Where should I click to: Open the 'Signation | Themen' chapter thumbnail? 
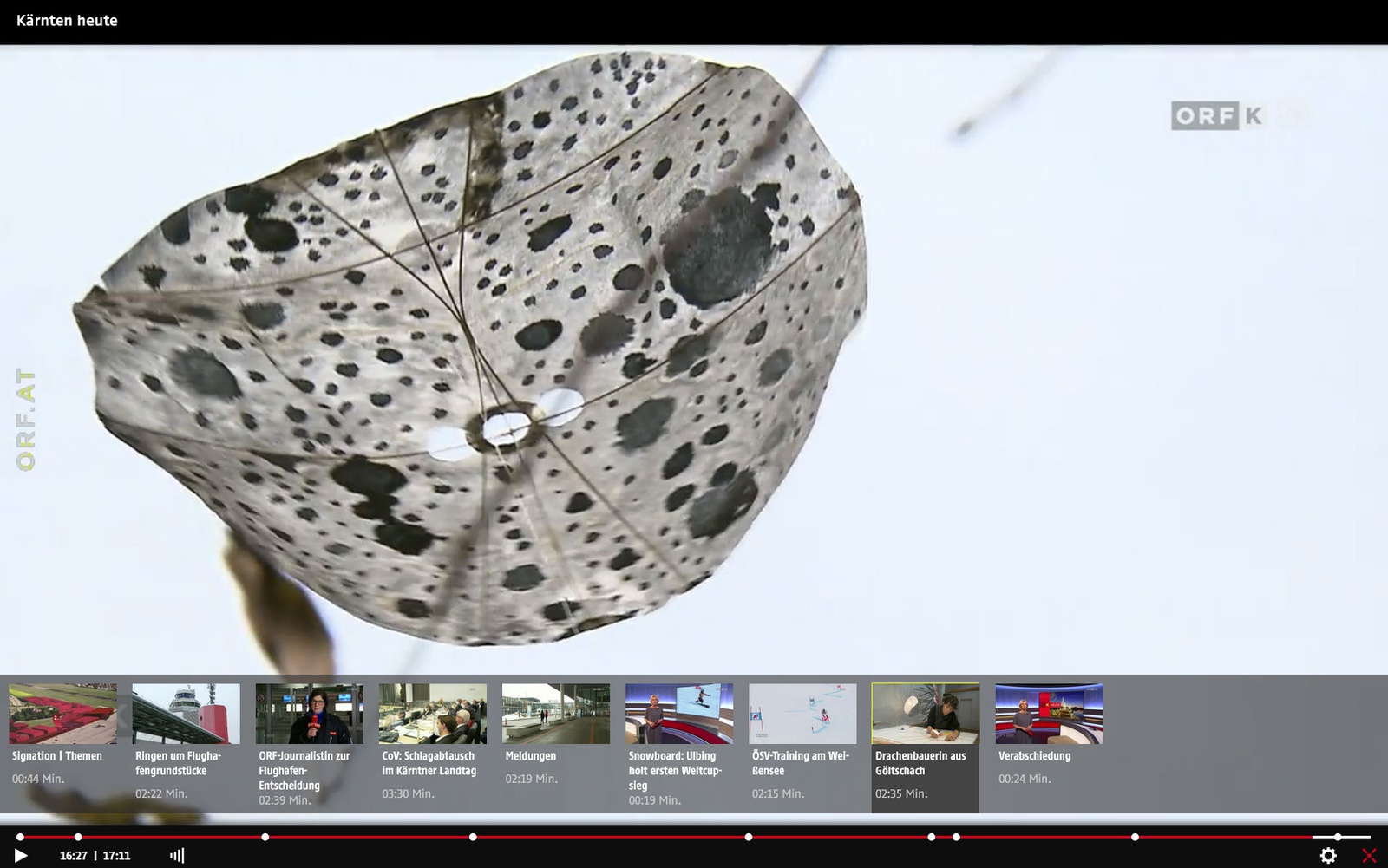pyautogui.click(x=62, y=714)
